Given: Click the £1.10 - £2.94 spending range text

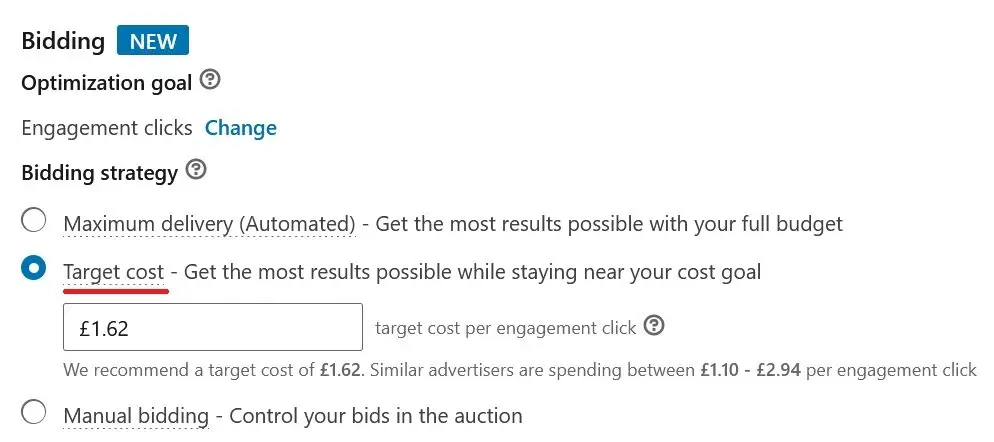Looking at the screenshot, I should (x=751, y=370).
